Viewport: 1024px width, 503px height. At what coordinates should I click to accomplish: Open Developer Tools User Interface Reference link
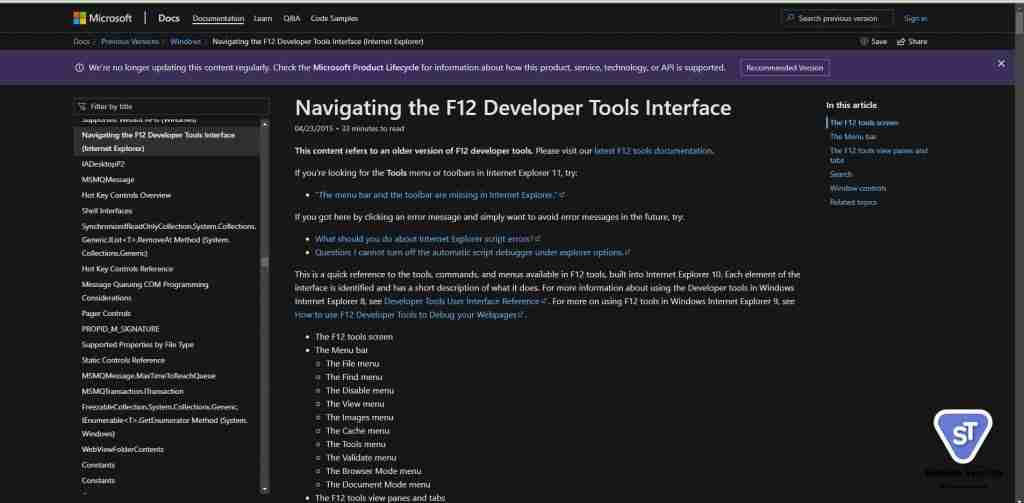465,302
